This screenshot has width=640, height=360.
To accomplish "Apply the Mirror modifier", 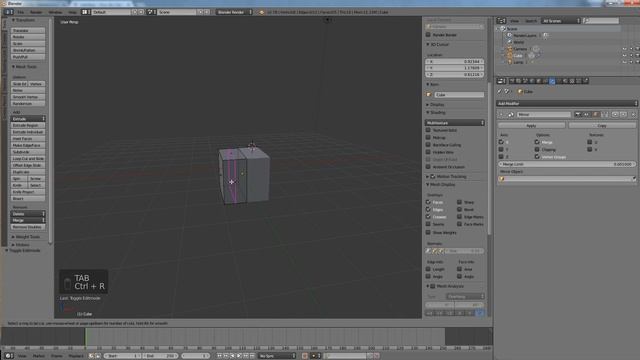I will (x=531, y=125).
